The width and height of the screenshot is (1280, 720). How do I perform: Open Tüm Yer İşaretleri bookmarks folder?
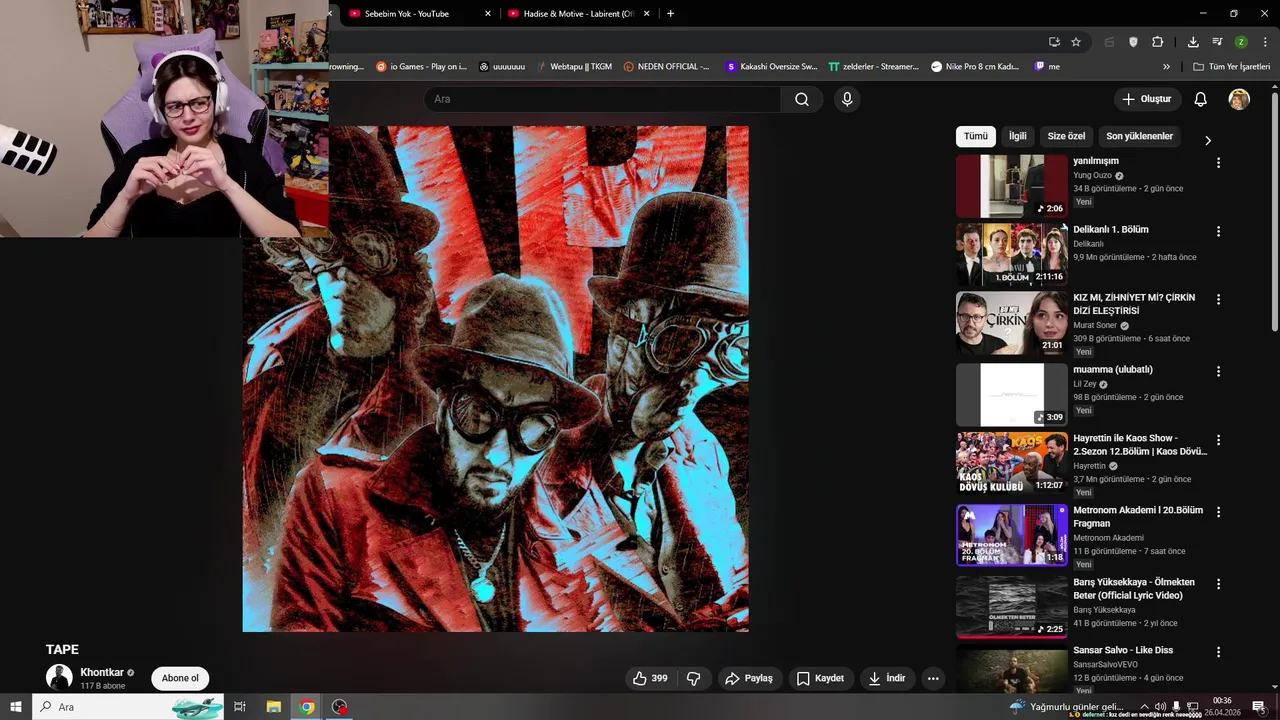1231,67
